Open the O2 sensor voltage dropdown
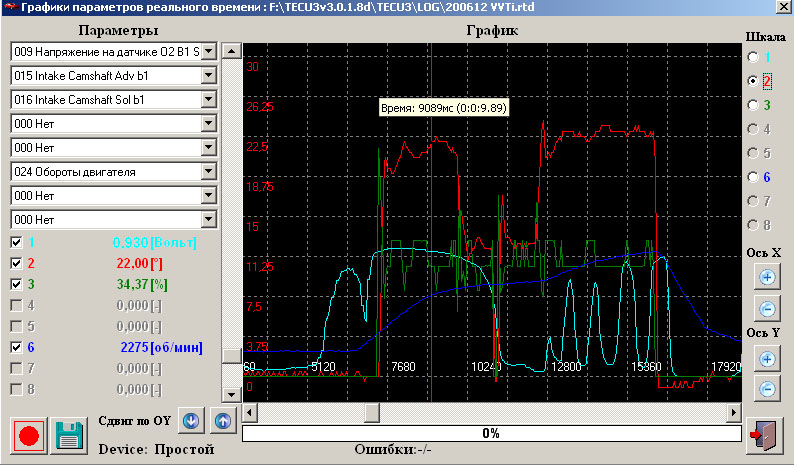The image size is (794, 465). (x=209, y=51)
